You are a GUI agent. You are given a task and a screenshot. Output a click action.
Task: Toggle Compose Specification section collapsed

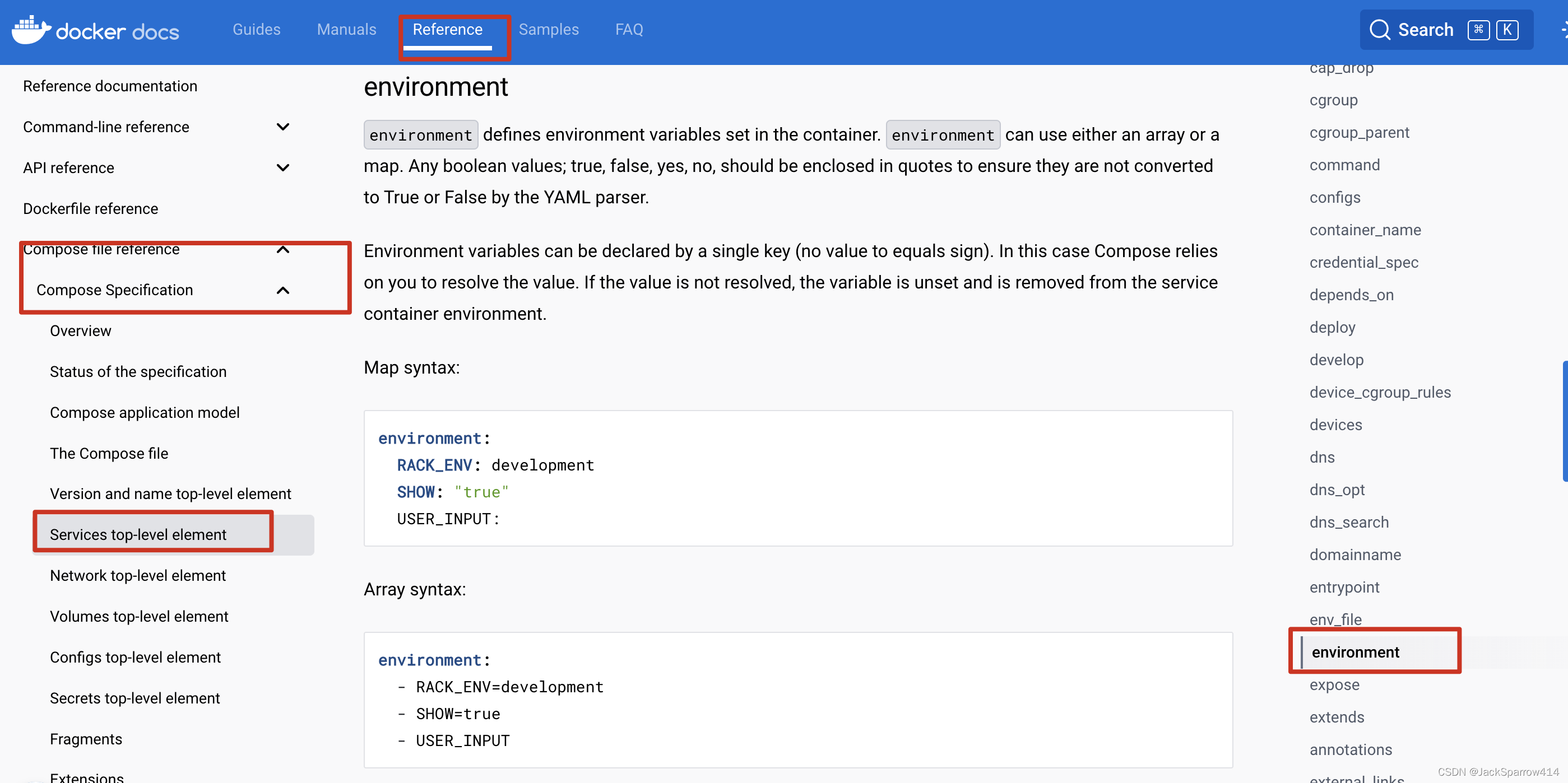point(284,290)
